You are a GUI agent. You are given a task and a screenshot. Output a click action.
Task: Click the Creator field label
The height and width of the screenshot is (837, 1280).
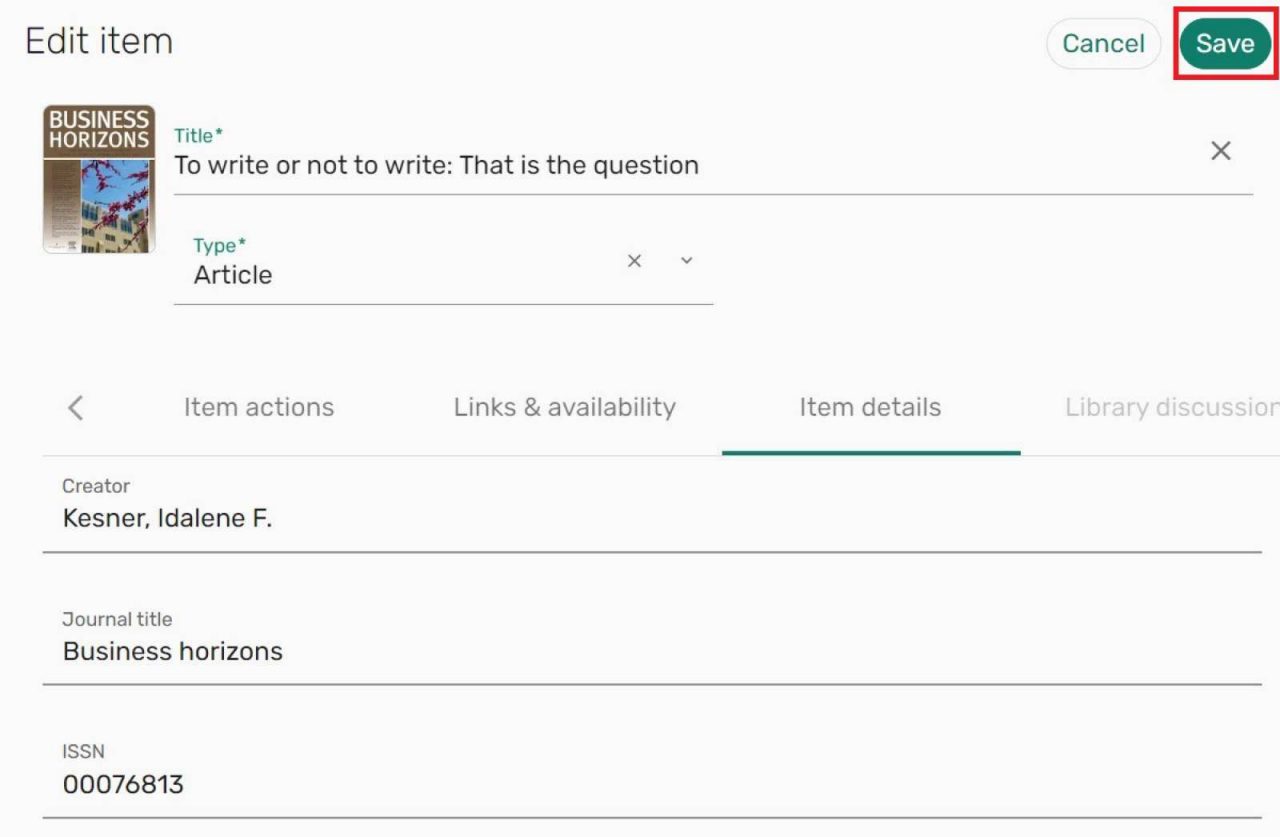pyautogui.click(x=96, y=486)
